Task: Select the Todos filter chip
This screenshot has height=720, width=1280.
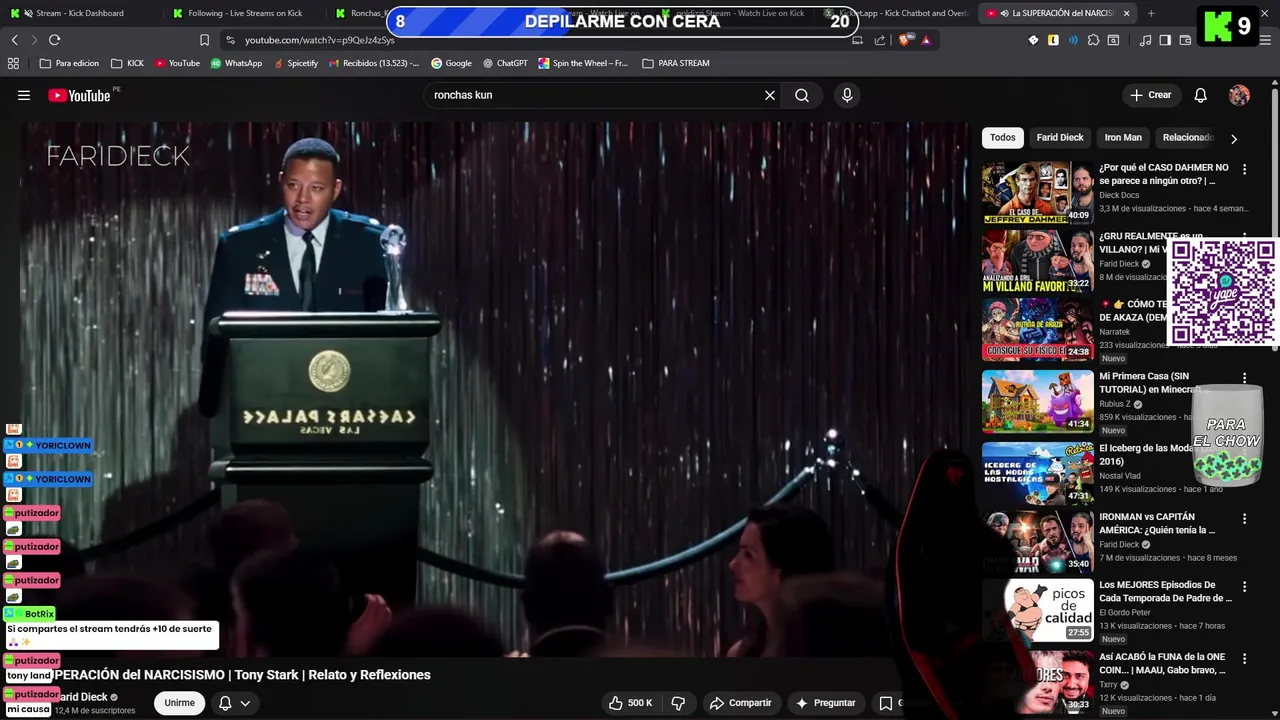Action: coord(1003,138)
